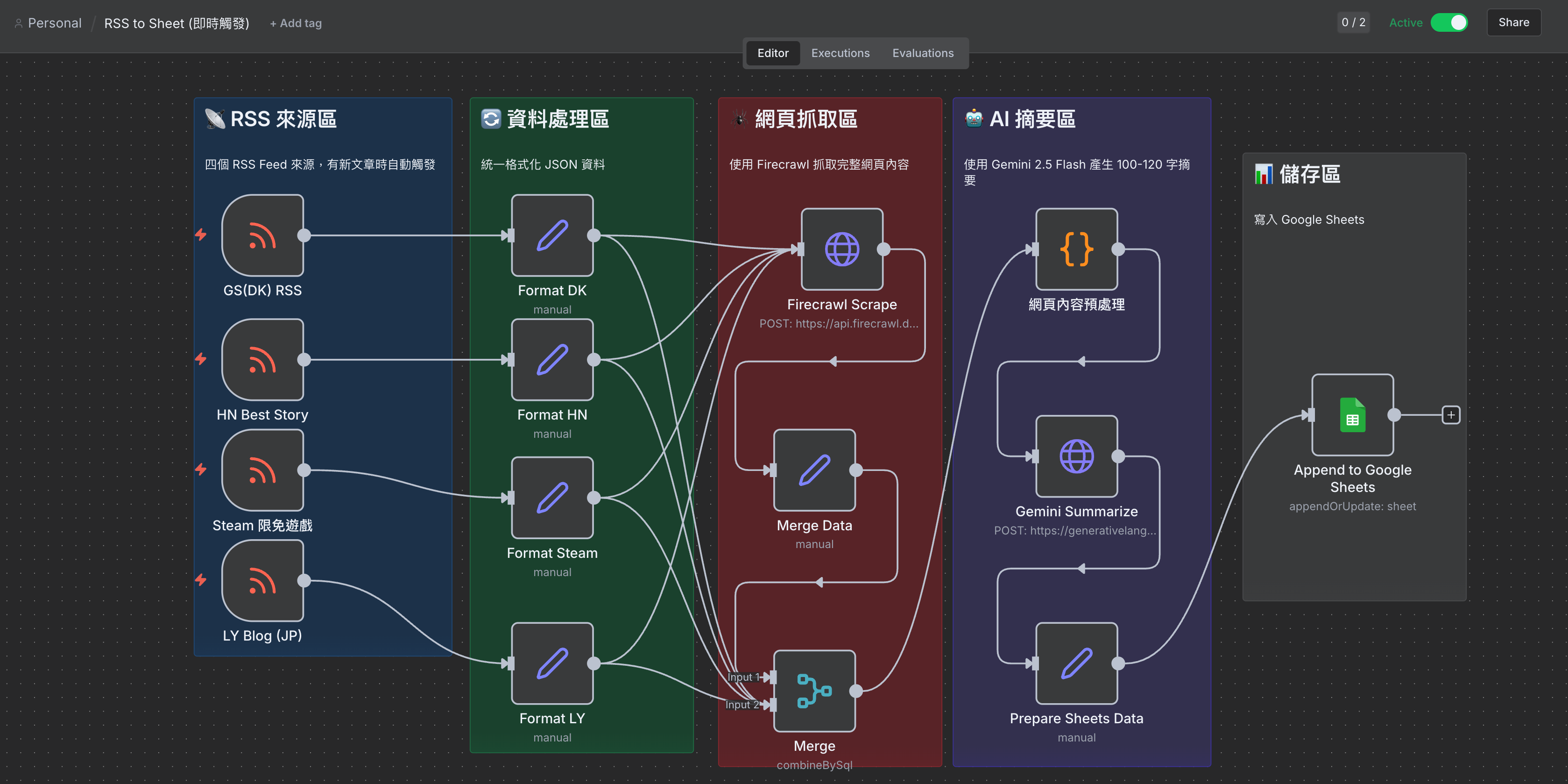1568x784 pixels.
Task: Click the Gemini Summarize globe node
Action: click(x=1075, y=456)
